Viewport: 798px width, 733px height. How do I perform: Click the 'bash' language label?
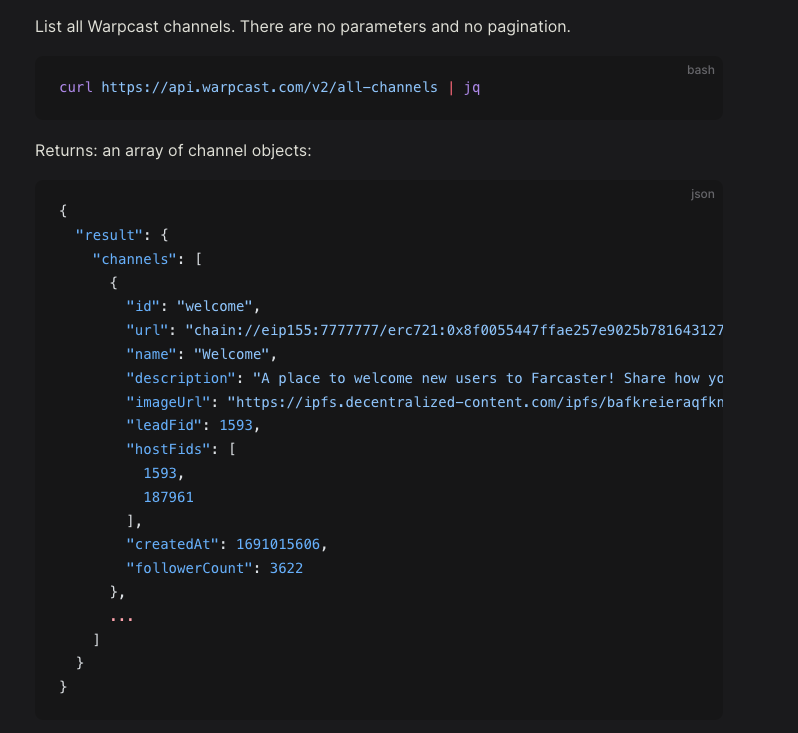click(701, 70)
